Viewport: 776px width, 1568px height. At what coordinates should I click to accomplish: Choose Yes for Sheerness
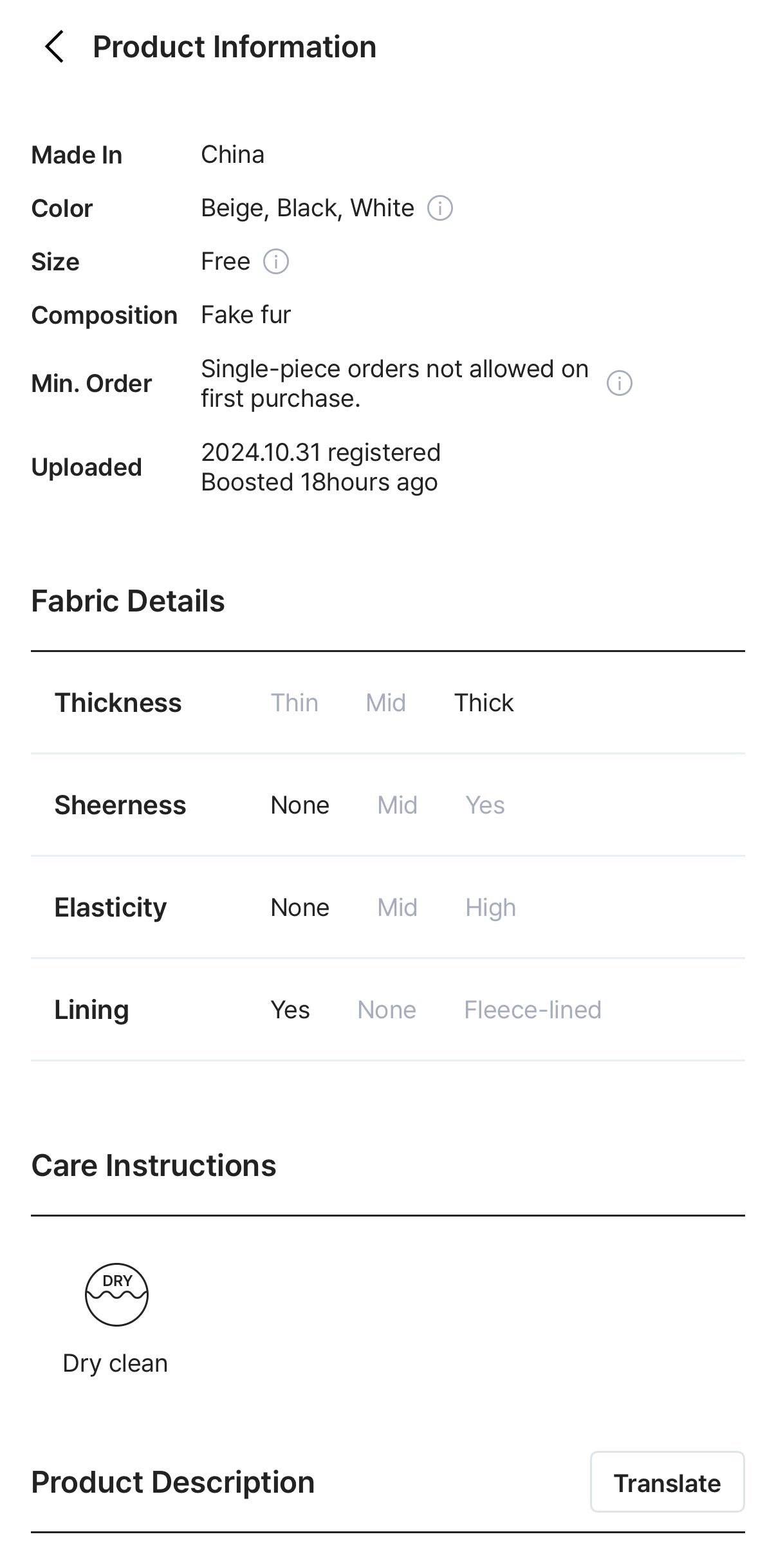point(485,805)
